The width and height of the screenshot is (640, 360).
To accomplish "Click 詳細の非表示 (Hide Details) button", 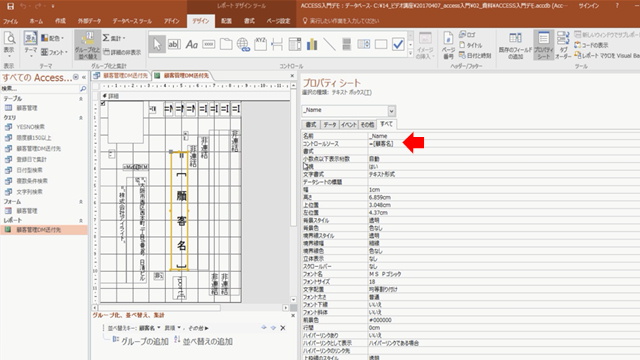I will [122, 52].
